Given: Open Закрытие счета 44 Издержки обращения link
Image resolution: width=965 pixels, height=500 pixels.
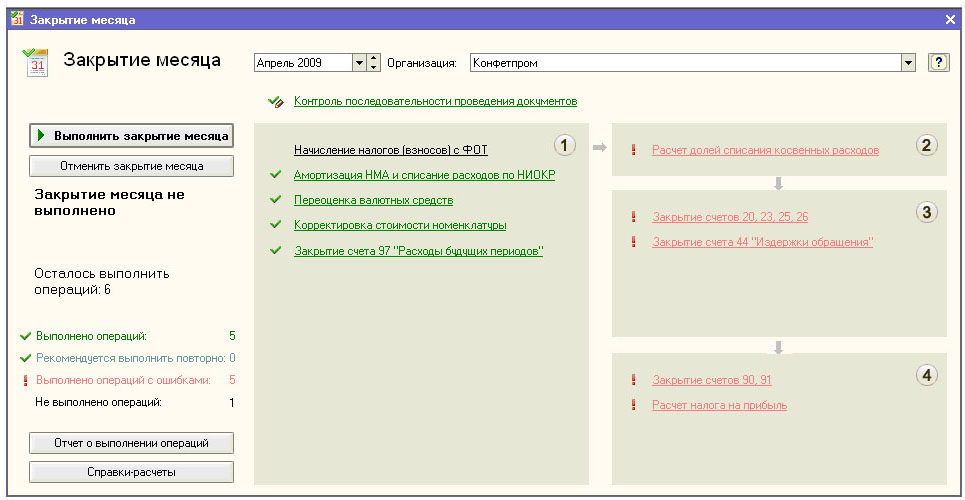Looking at the screenshot, I should tap(763, 243).
